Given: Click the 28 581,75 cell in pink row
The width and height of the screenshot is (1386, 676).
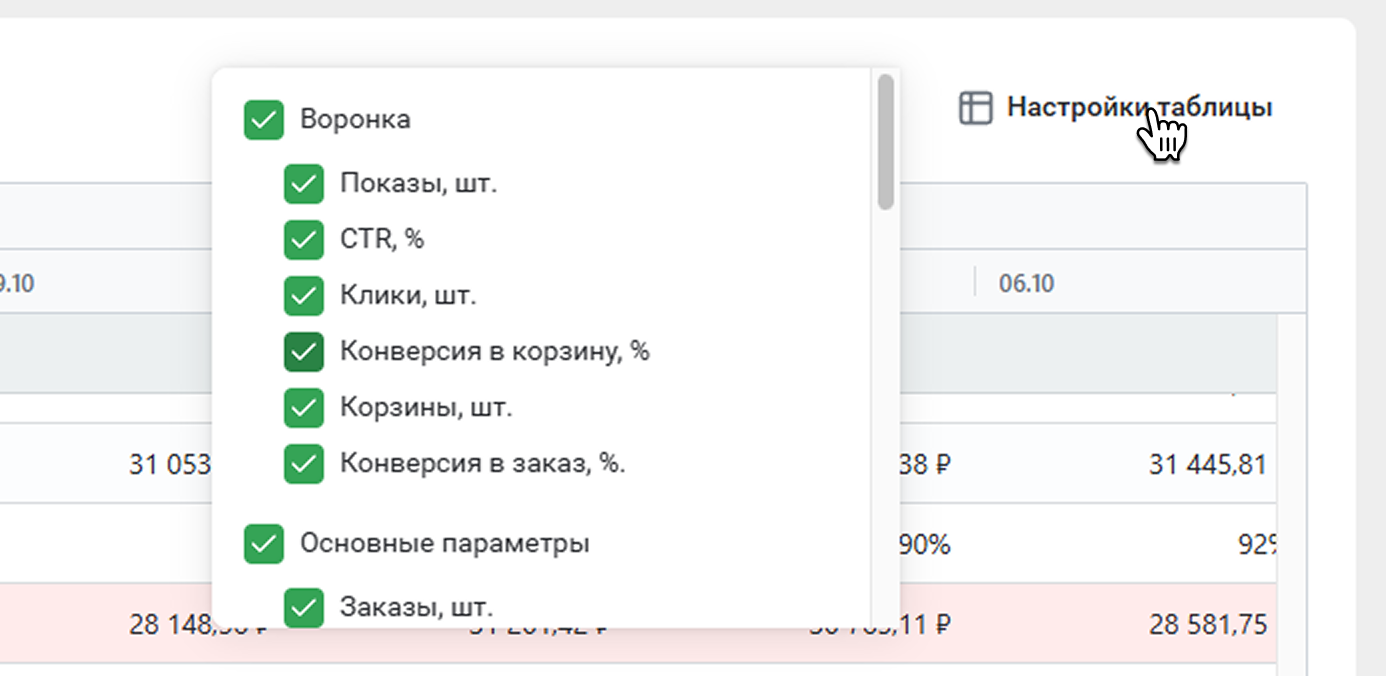Looking at the screenshot, I should tap(1208, 626).
